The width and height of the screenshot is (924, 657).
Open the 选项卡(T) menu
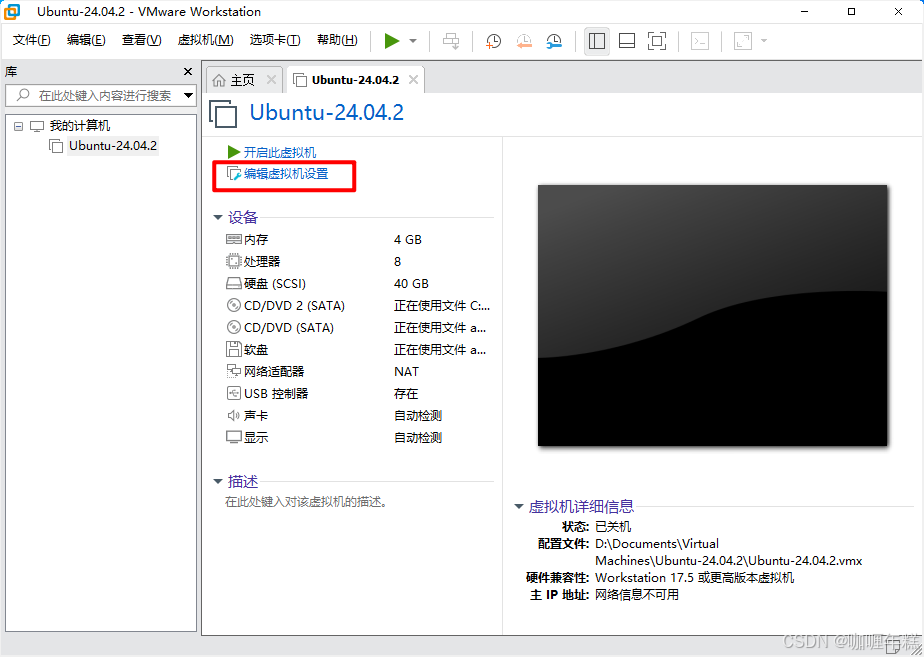pos(275,40)
